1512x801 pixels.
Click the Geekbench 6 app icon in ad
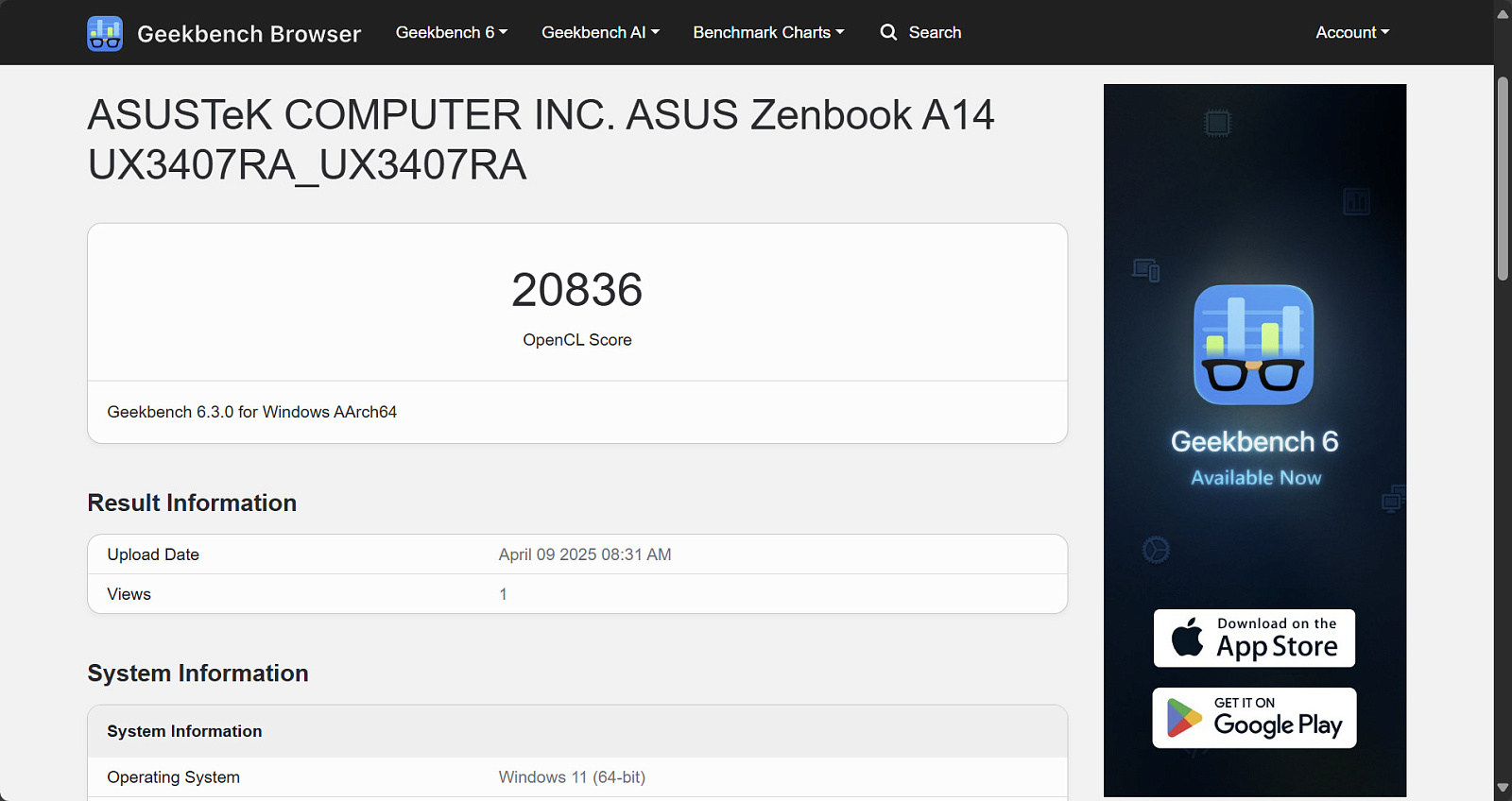pos(1254,345)
